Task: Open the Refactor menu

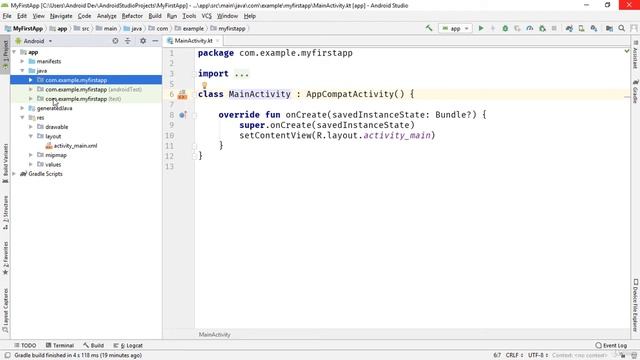Action: tap(132, 16)
